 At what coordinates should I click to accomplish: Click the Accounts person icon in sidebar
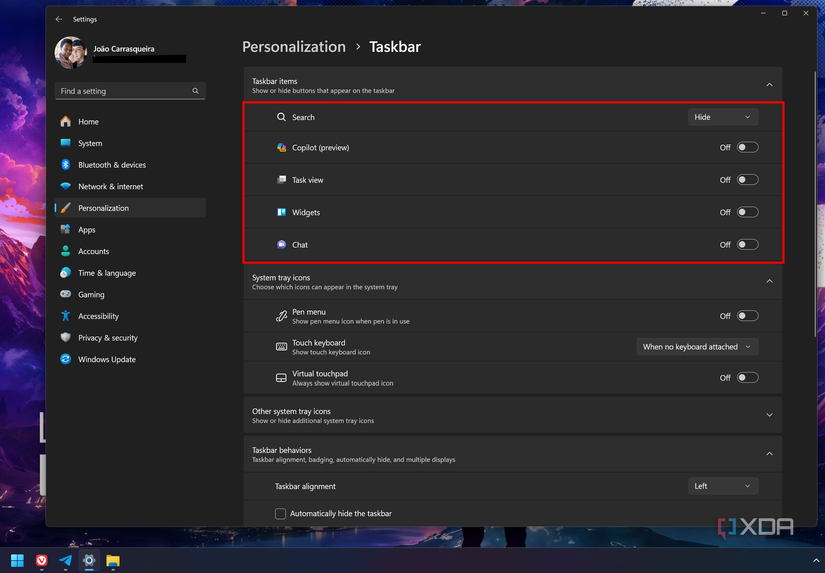click(65, 251)
